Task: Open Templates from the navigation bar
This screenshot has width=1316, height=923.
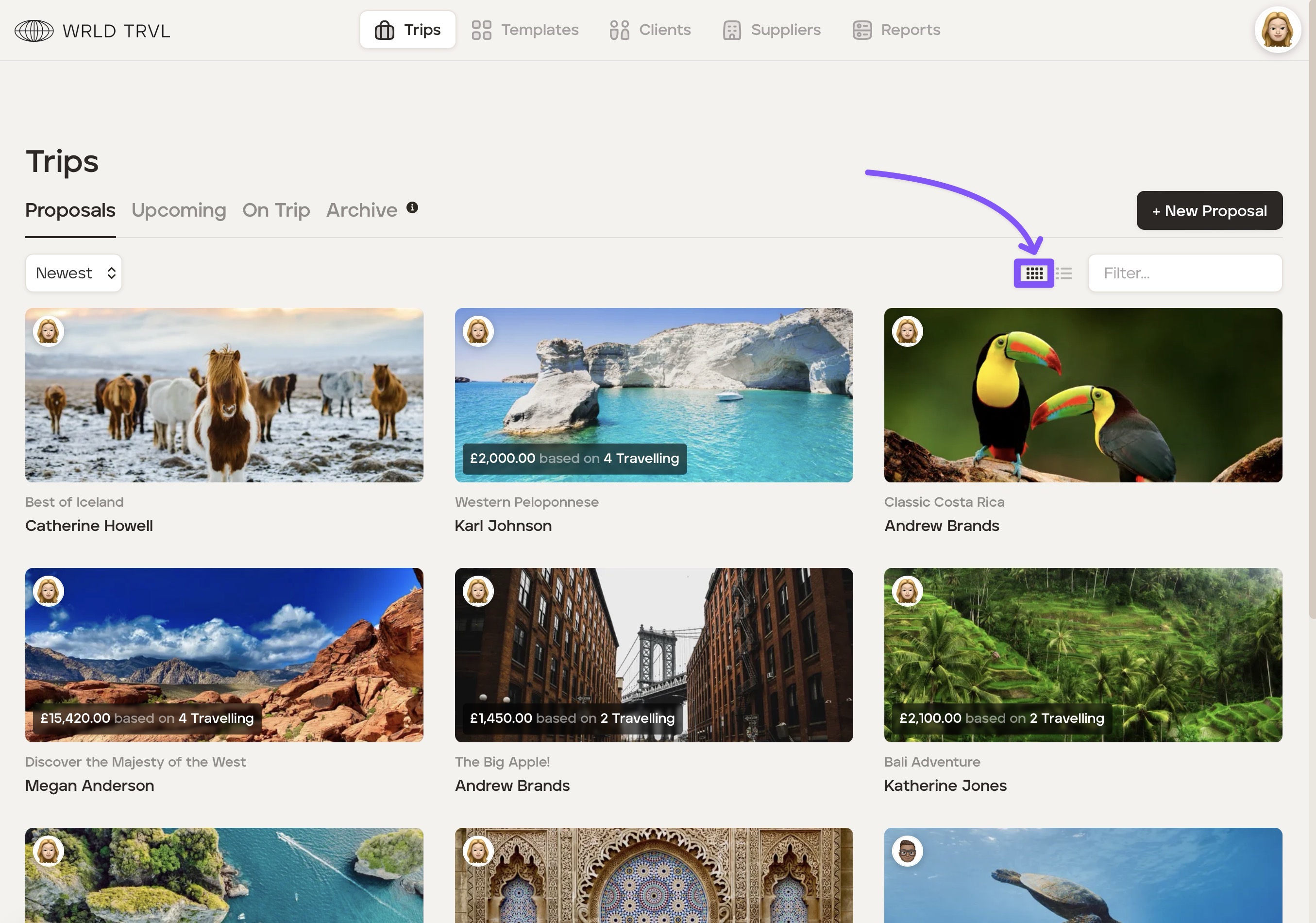Action: 525,30
